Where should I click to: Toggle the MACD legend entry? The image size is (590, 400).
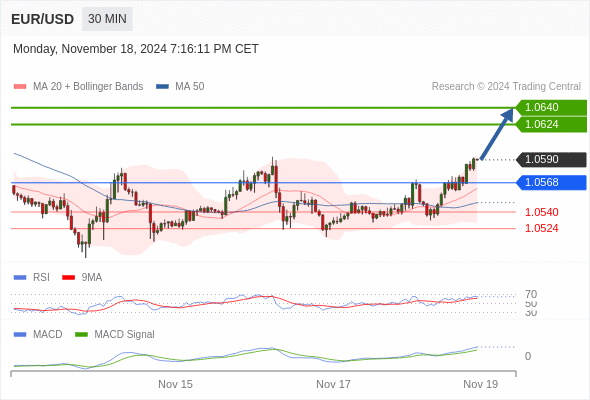pos(38,334)
